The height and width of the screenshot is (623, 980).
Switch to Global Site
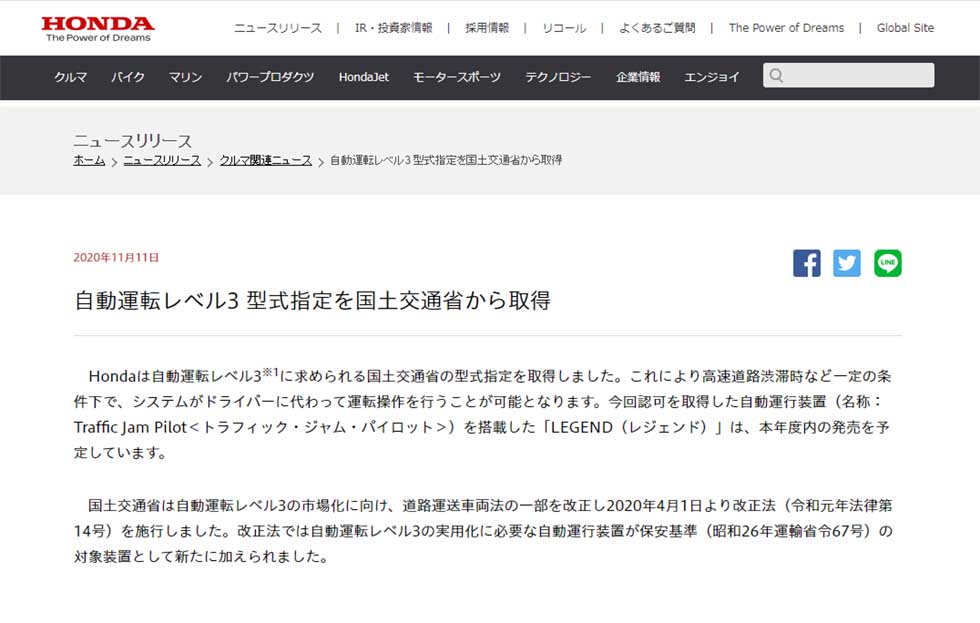tap(905, 28)
